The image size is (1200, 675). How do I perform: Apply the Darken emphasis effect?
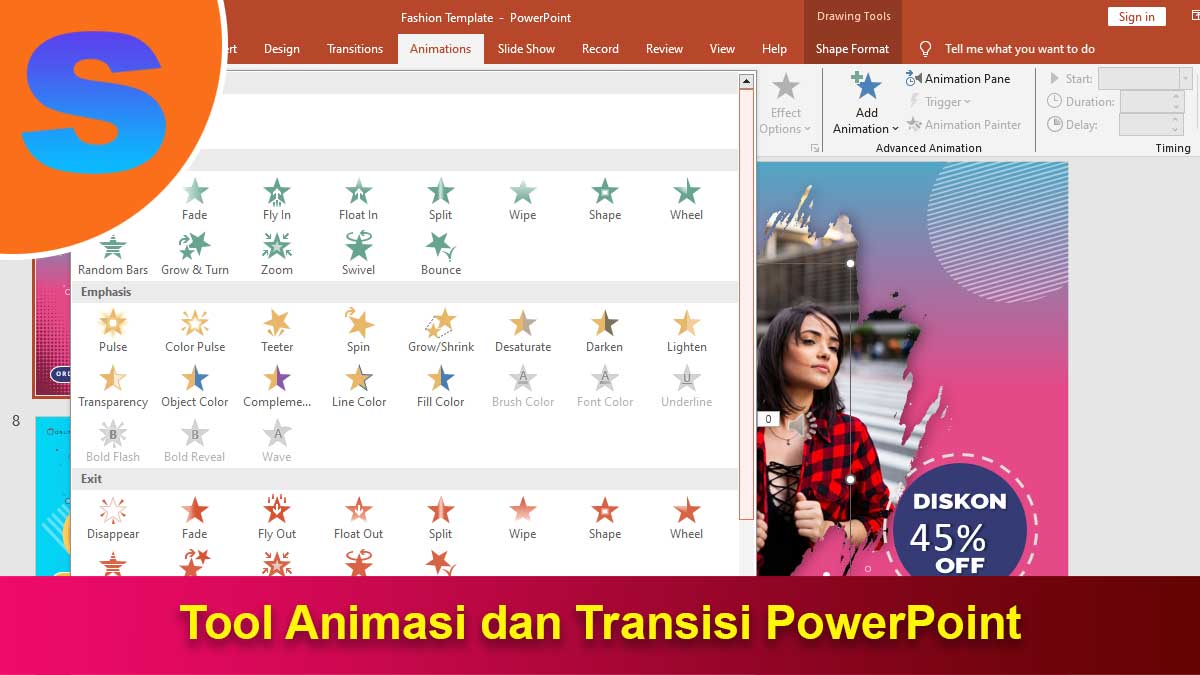pyautogui.click(x=605, y=331)
